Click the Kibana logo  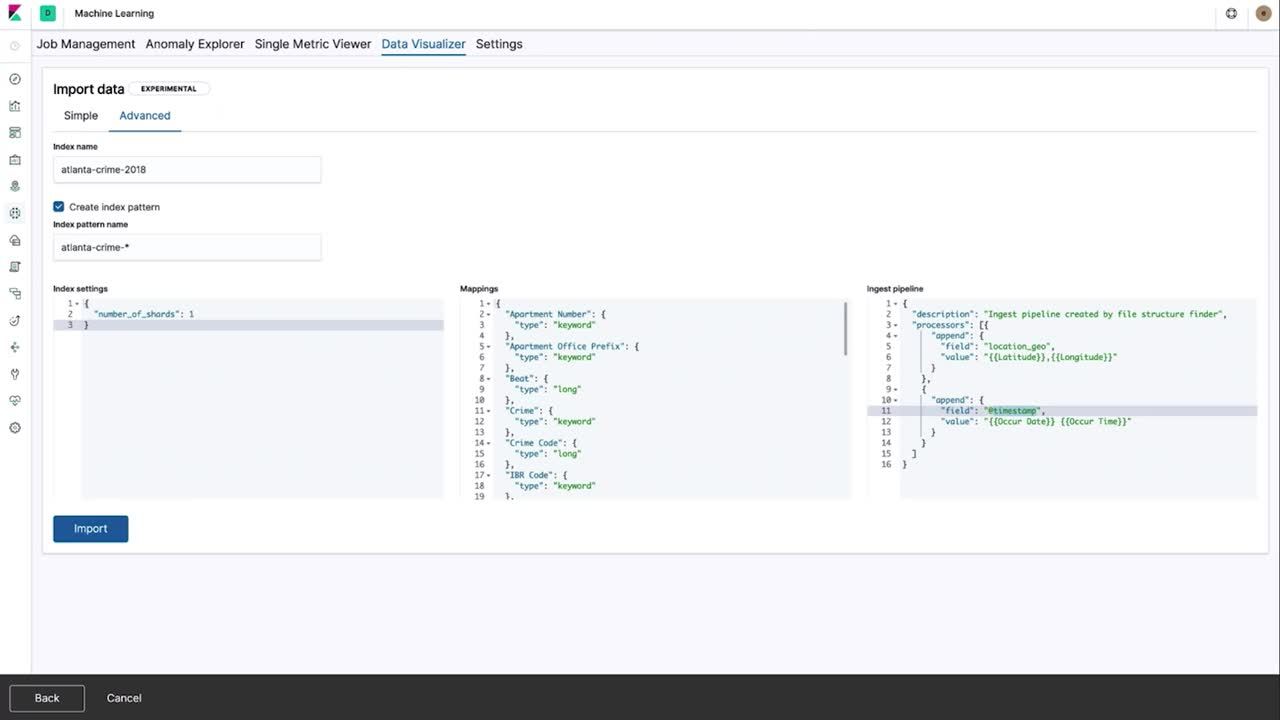15,14
